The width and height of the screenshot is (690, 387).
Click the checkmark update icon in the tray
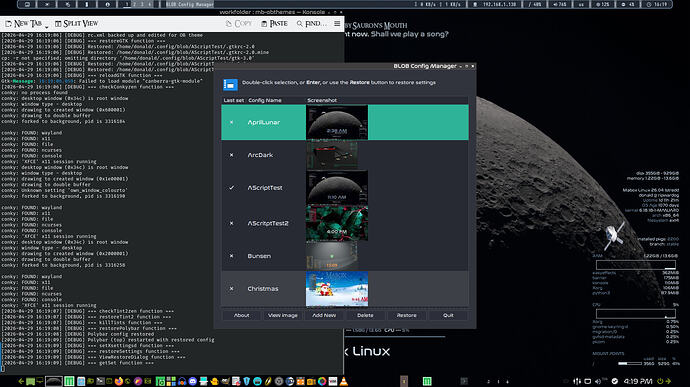point(614,381)
